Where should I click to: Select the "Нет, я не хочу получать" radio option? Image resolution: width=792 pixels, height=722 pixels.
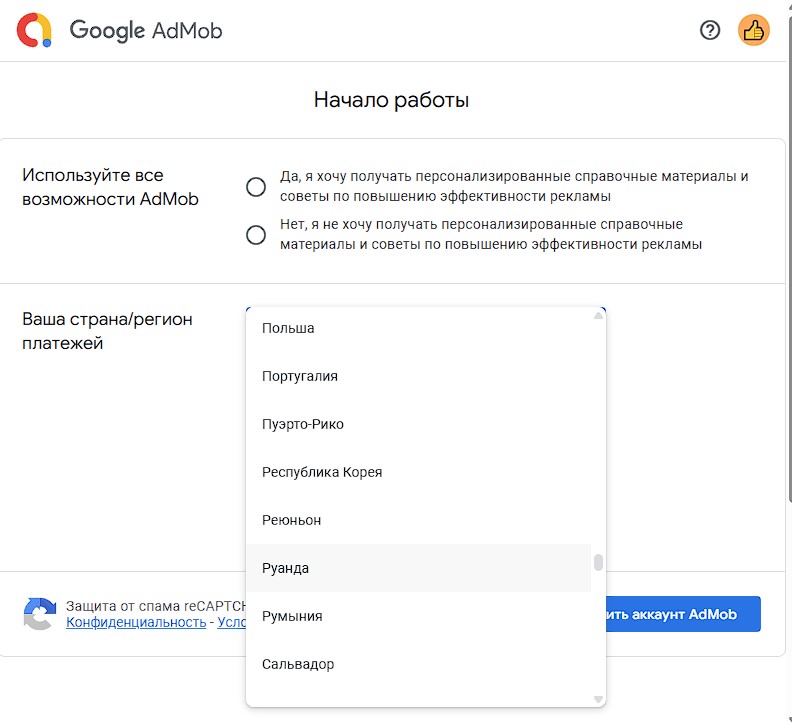pos(256,234)
